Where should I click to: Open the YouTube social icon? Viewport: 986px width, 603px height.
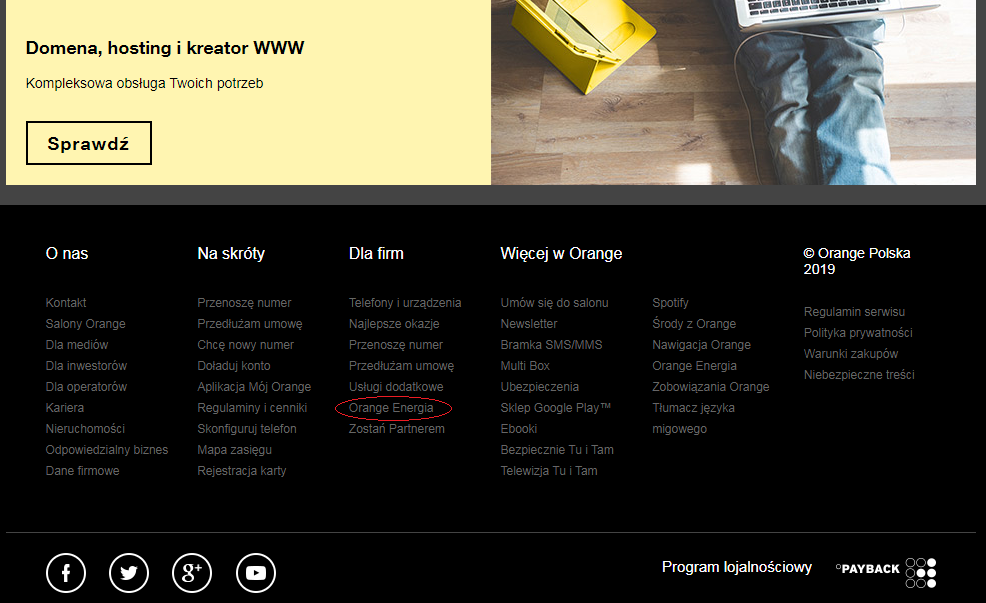tap(256, 573)
